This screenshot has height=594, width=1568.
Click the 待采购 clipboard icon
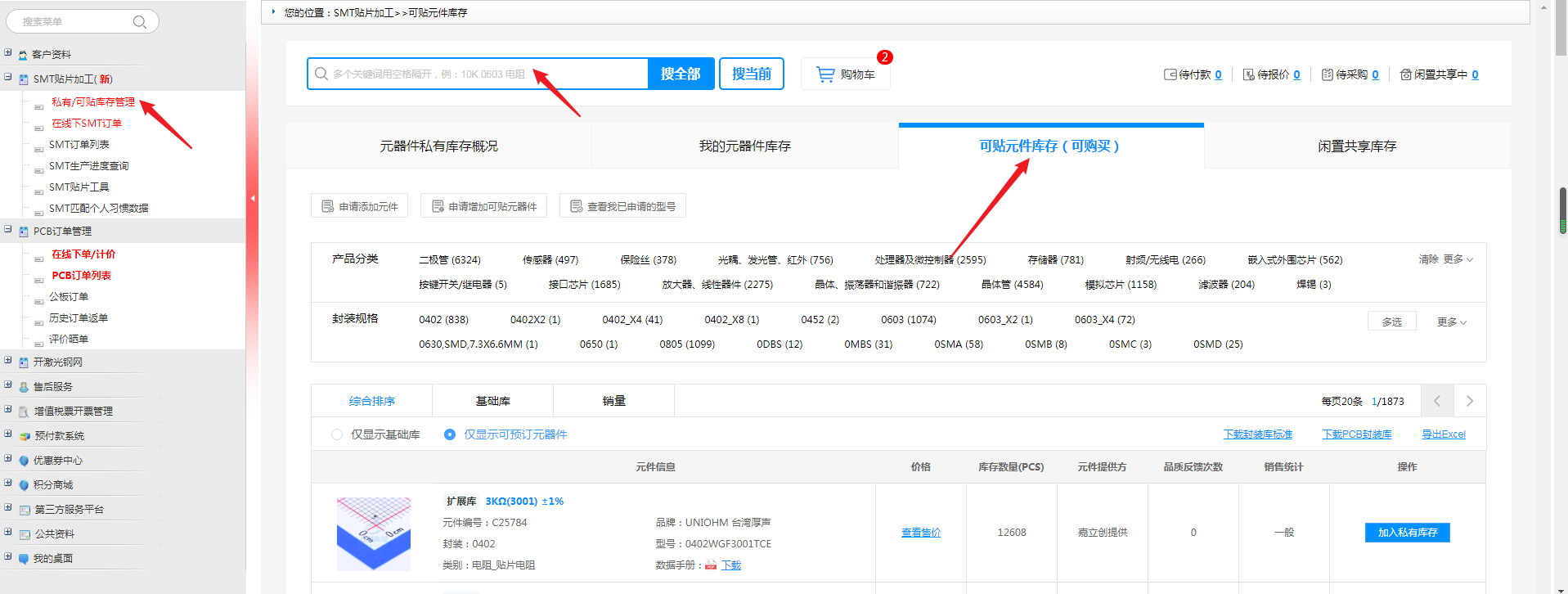tap(1327, 74)
